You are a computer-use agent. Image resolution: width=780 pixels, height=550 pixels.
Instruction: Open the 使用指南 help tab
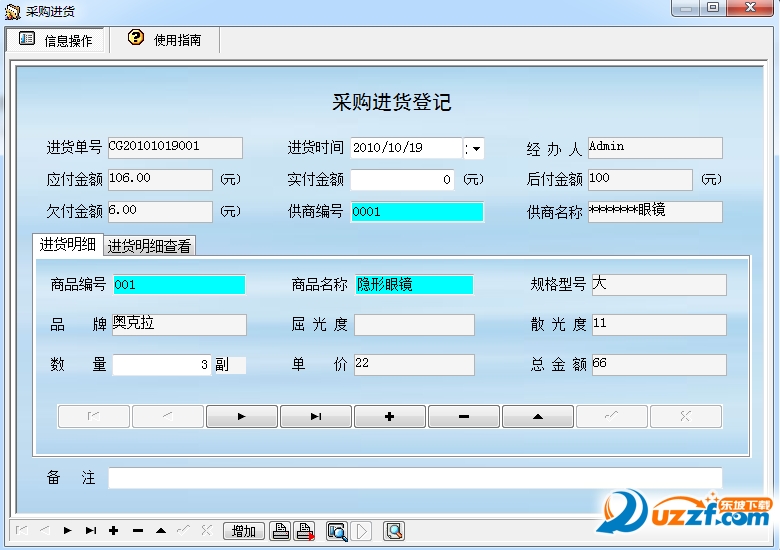pos(164,40)
